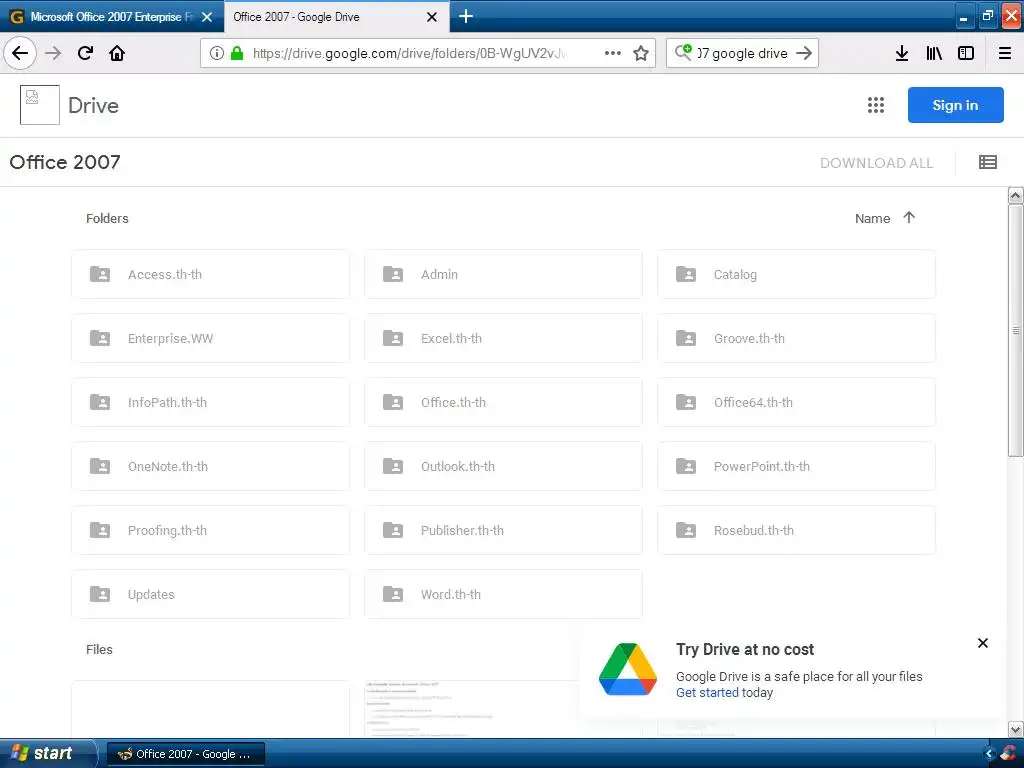Viewport: 1024px width, 768px height.
Task: Open the Excel.th-th folder
Action: 503,338
